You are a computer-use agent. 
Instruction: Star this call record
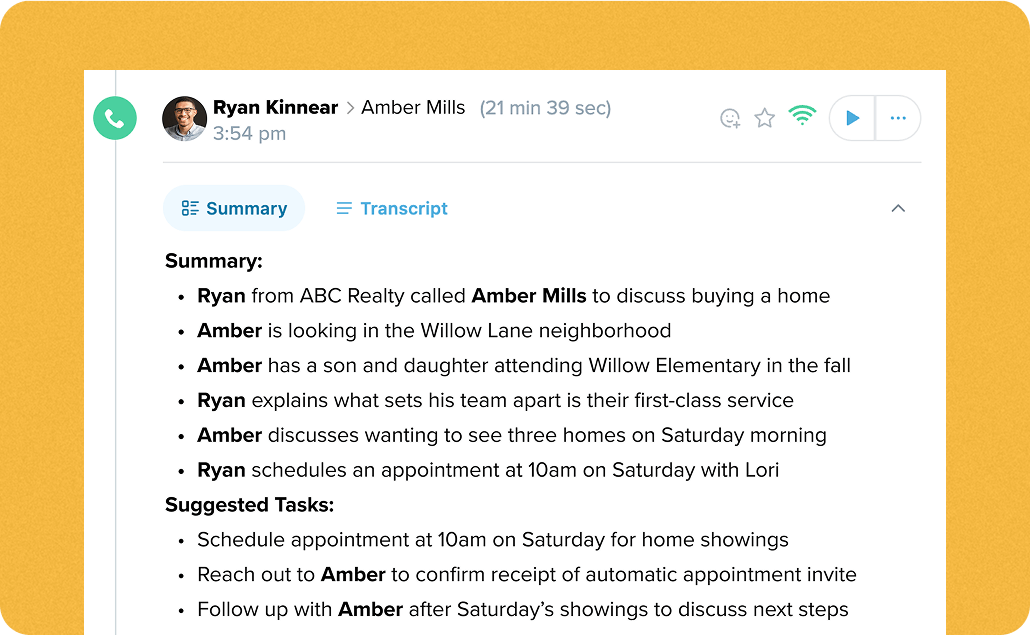(x=765, y=119)
